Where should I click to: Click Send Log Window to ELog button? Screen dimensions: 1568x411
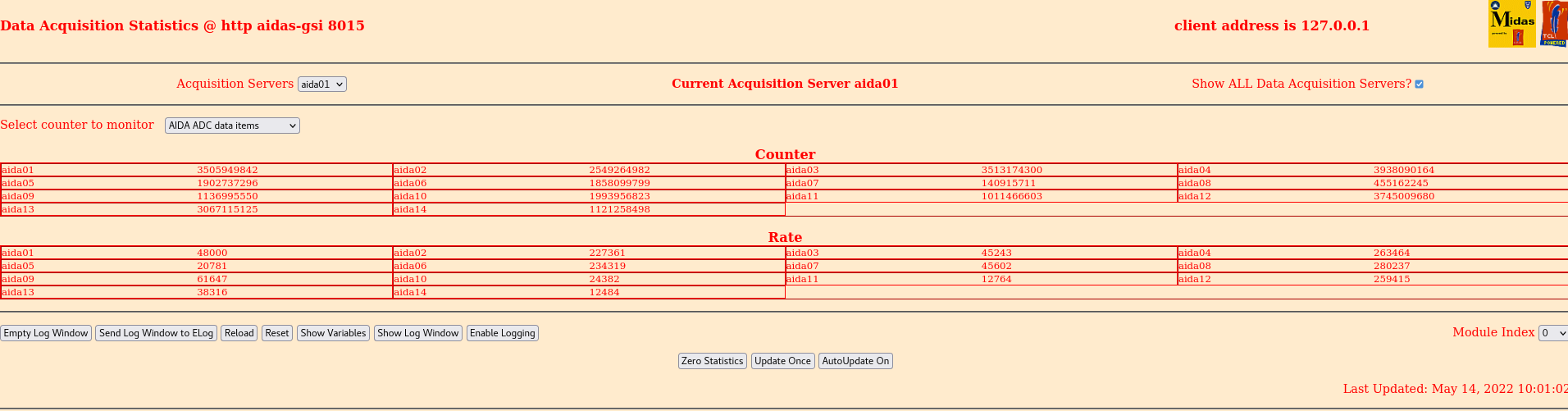(157, 333)
